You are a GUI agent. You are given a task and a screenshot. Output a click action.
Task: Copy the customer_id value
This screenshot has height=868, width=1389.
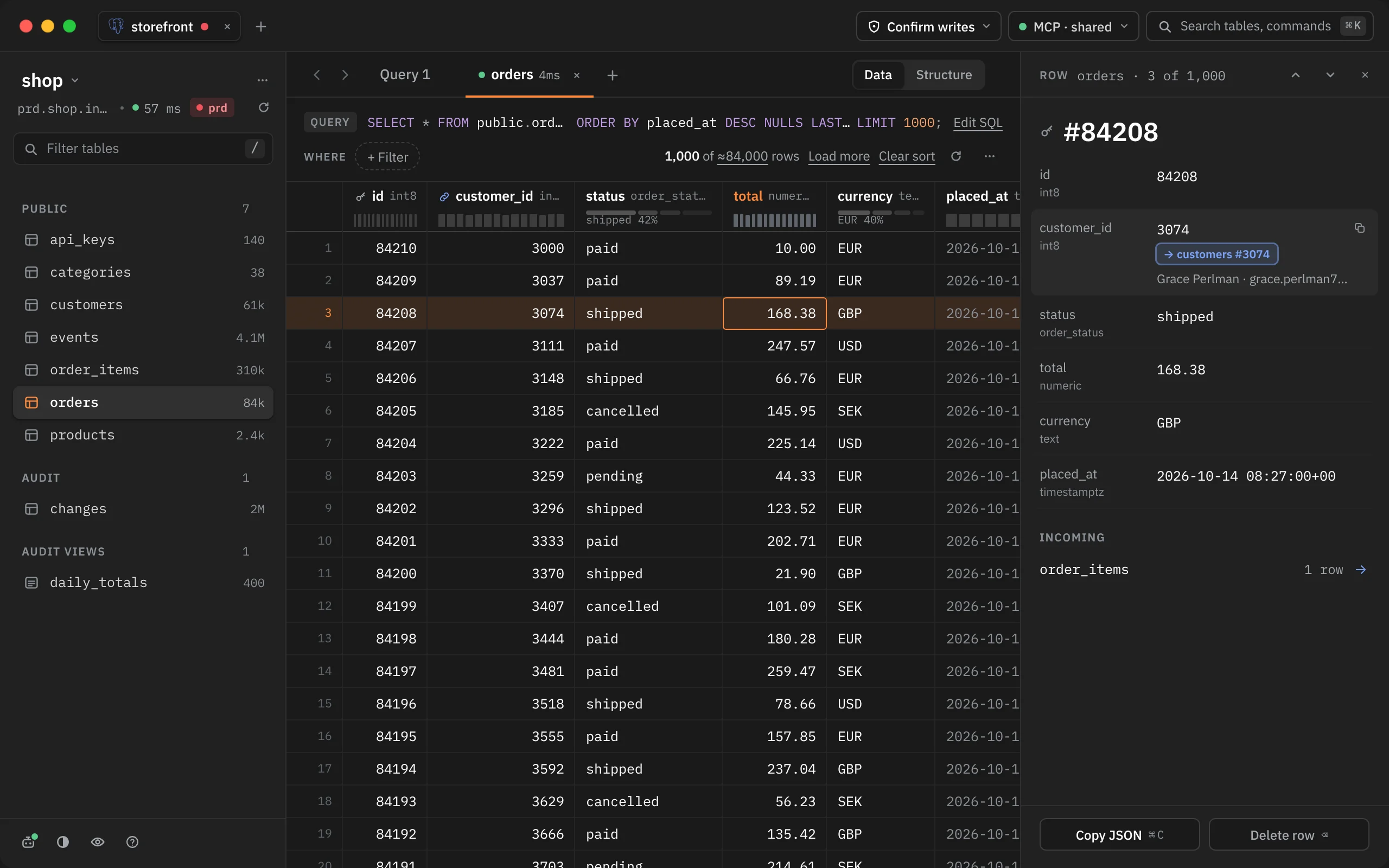1359,228
